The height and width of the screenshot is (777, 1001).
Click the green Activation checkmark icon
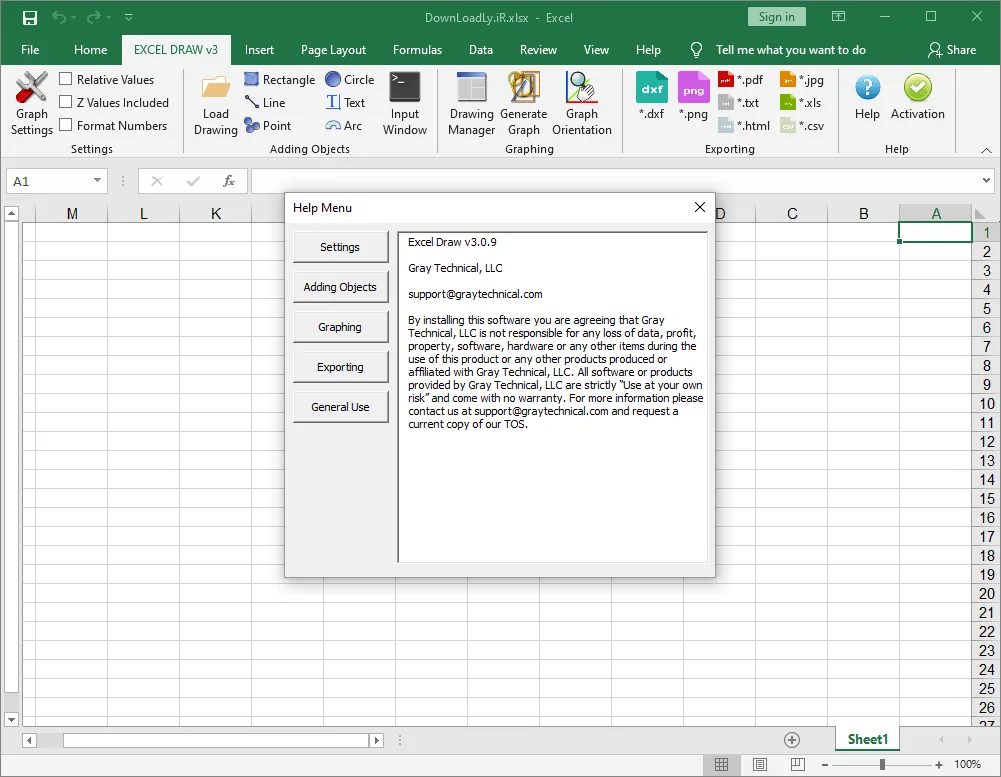point(917,87)
